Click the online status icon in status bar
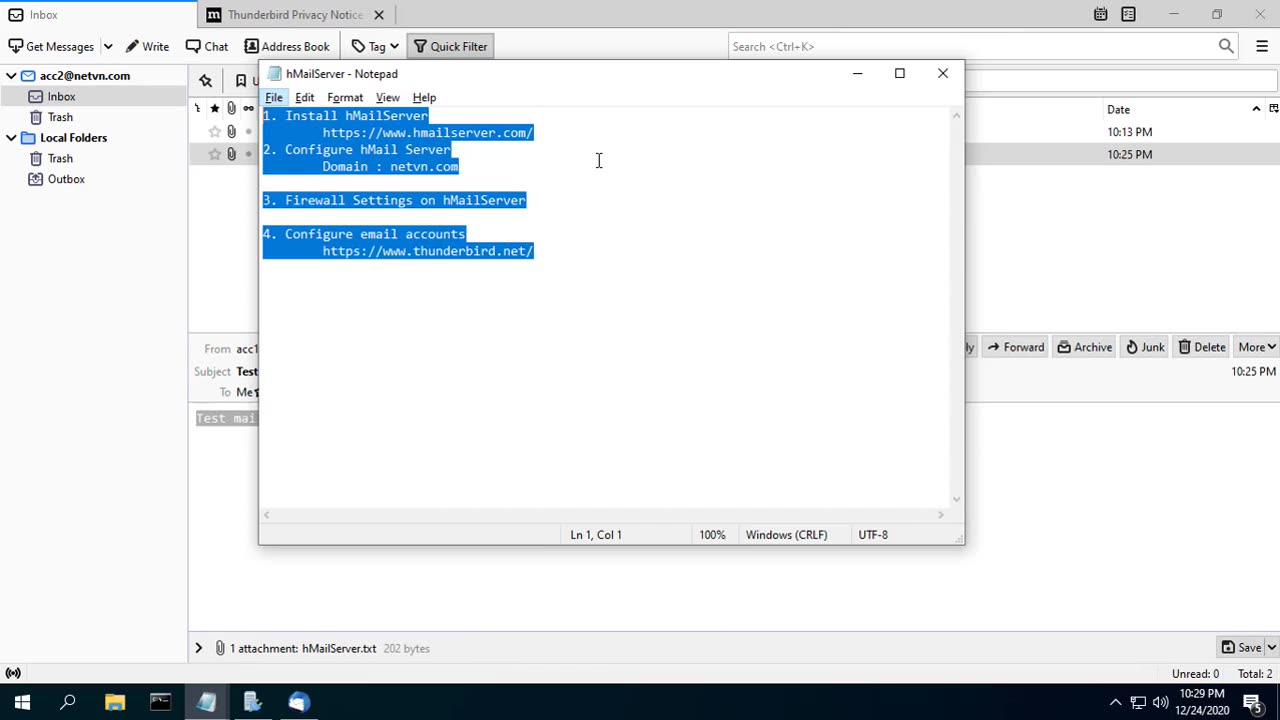The image size is (1280, 720). coord(13,673)
